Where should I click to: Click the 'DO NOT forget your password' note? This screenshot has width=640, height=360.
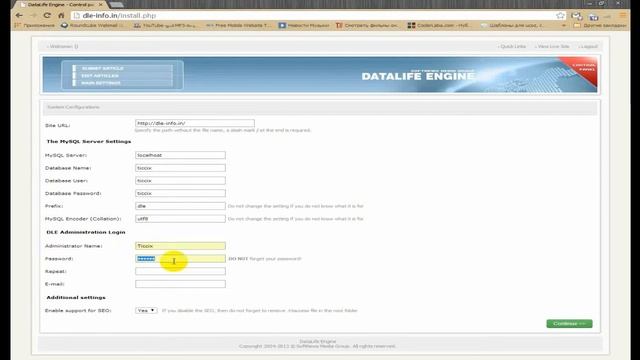pyautogui.click(x=265, y=259)
